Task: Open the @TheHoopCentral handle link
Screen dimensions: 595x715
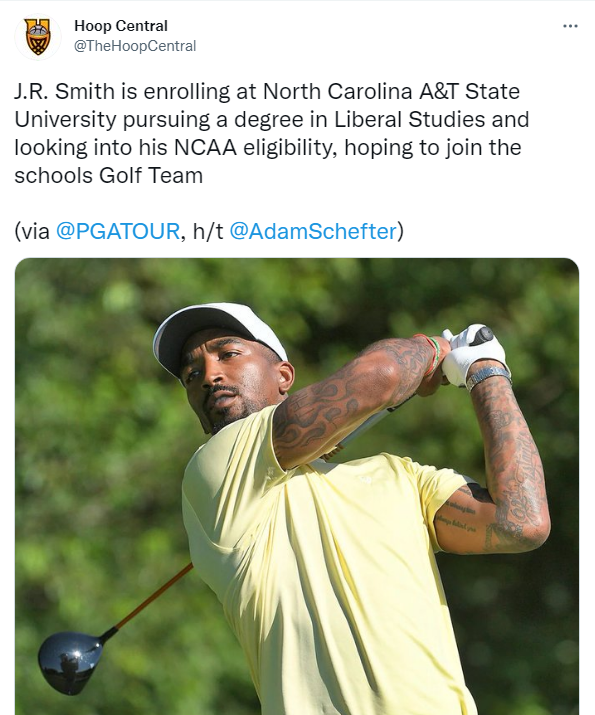Action: pos(135,46)
